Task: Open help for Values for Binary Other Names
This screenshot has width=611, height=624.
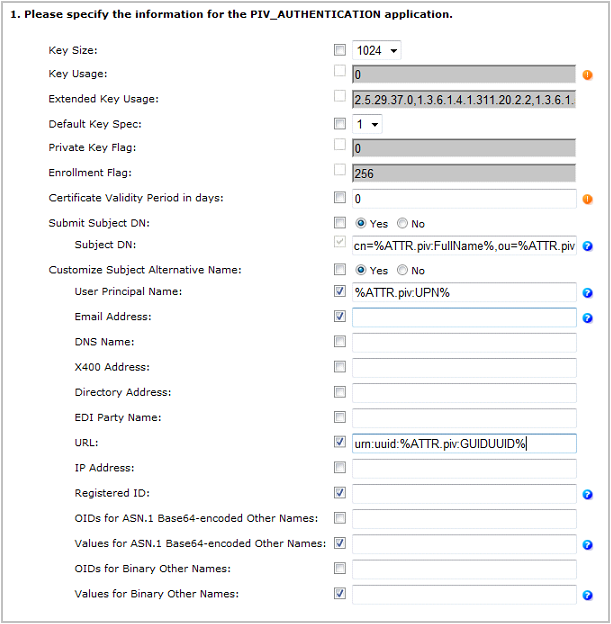Action: (x=588, y=595)
